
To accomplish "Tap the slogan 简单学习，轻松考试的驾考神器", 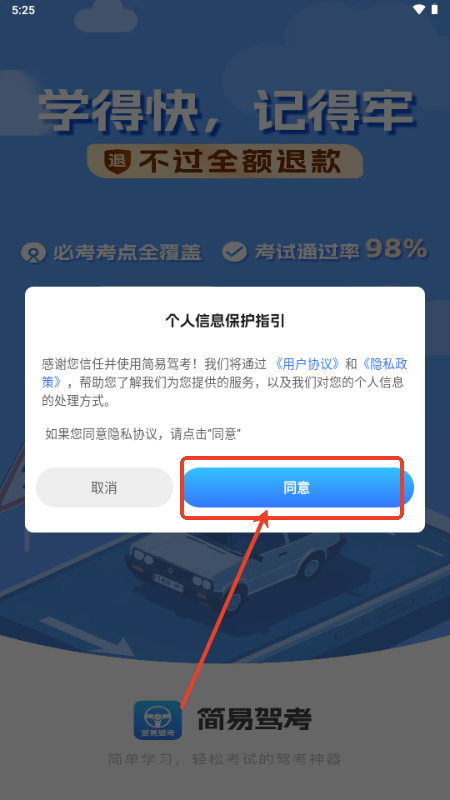I will [x=224, y=759].
